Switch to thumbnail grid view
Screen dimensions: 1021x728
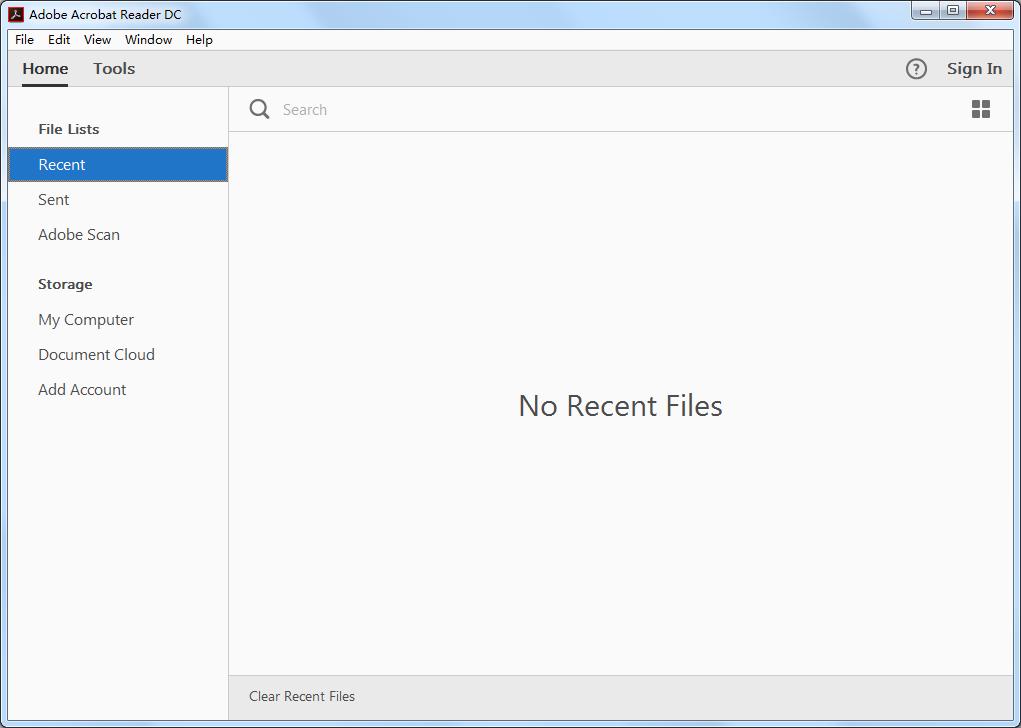click(x=981, y=109)
